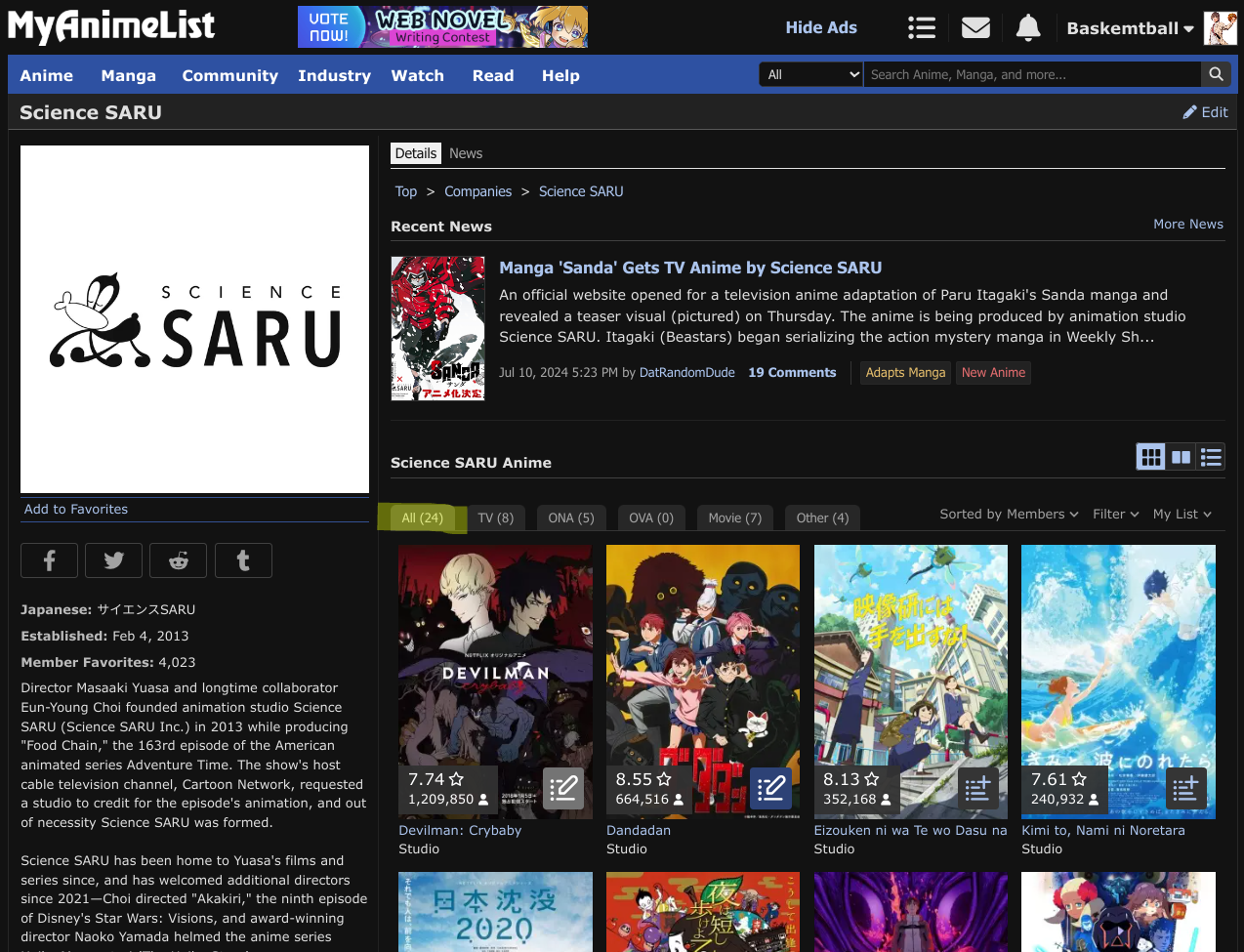Click the Tumblr share icon

point(243,560)
